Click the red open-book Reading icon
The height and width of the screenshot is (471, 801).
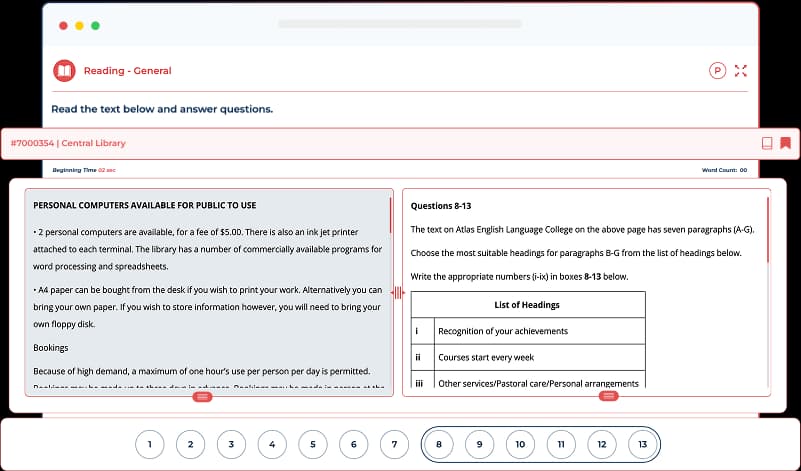pyautogui.click(x=64, y=71)
